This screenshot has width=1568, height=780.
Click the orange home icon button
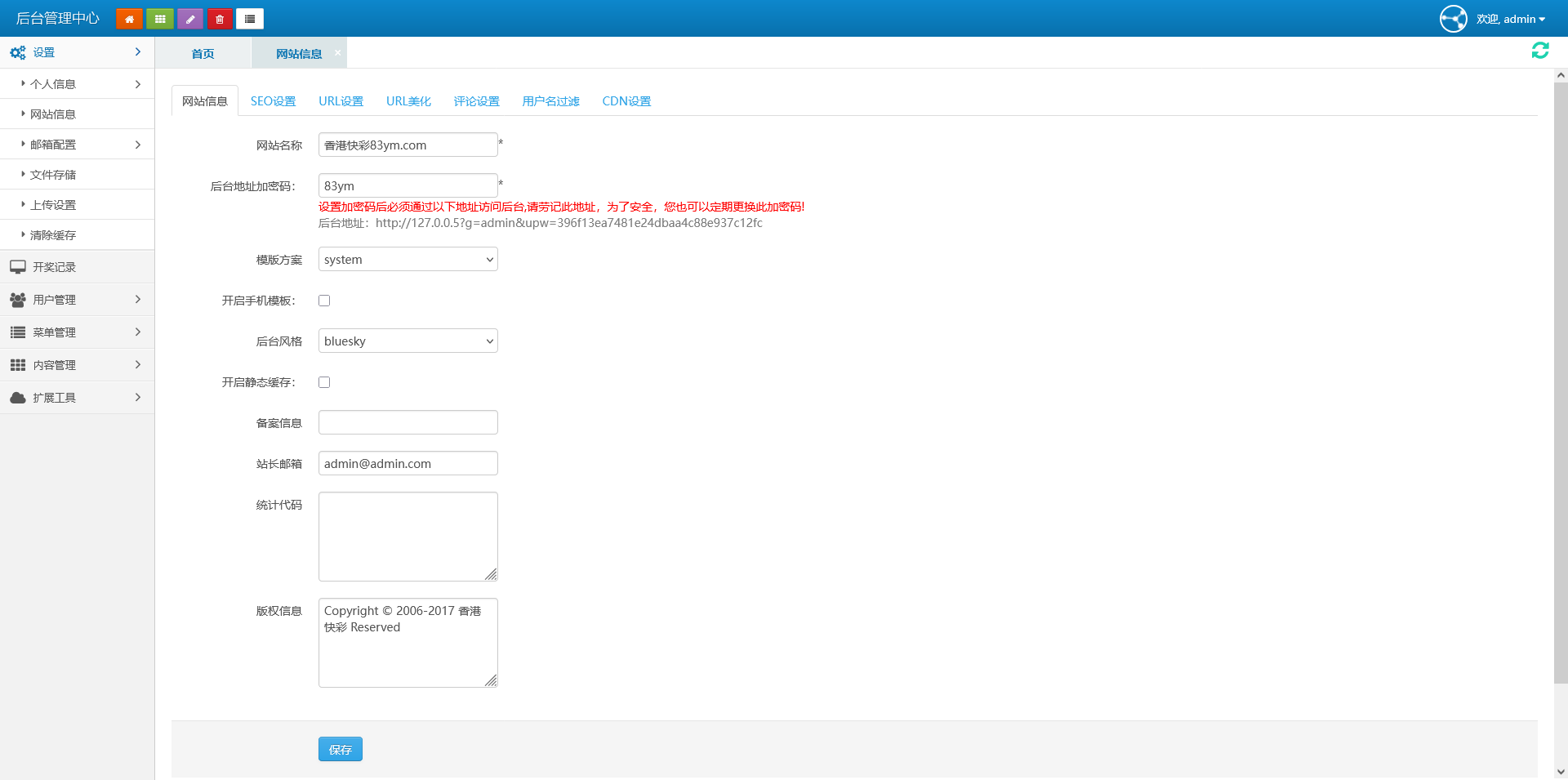(x=129, y=19)
